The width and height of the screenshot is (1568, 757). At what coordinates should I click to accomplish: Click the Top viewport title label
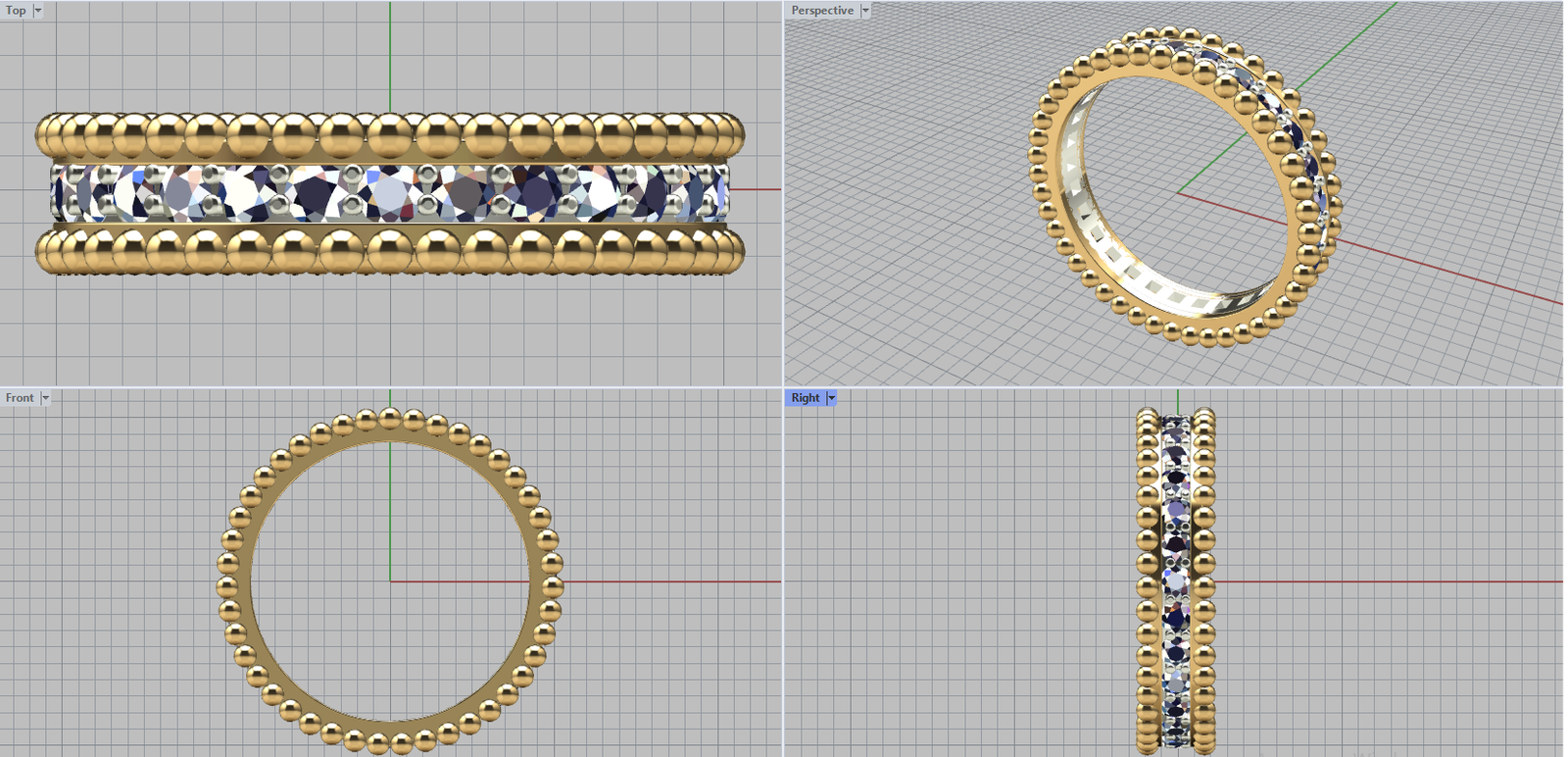coord(16,10)
